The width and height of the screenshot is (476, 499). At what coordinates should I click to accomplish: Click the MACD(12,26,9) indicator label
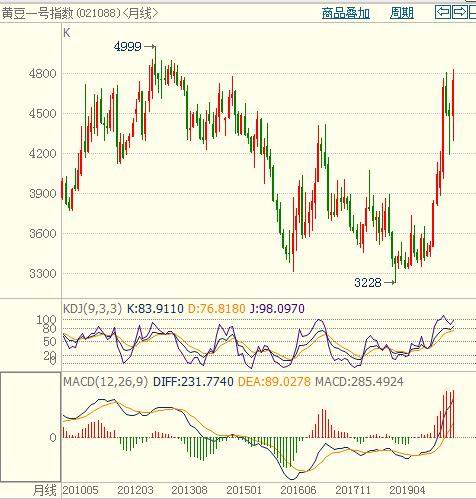point(105,382)
